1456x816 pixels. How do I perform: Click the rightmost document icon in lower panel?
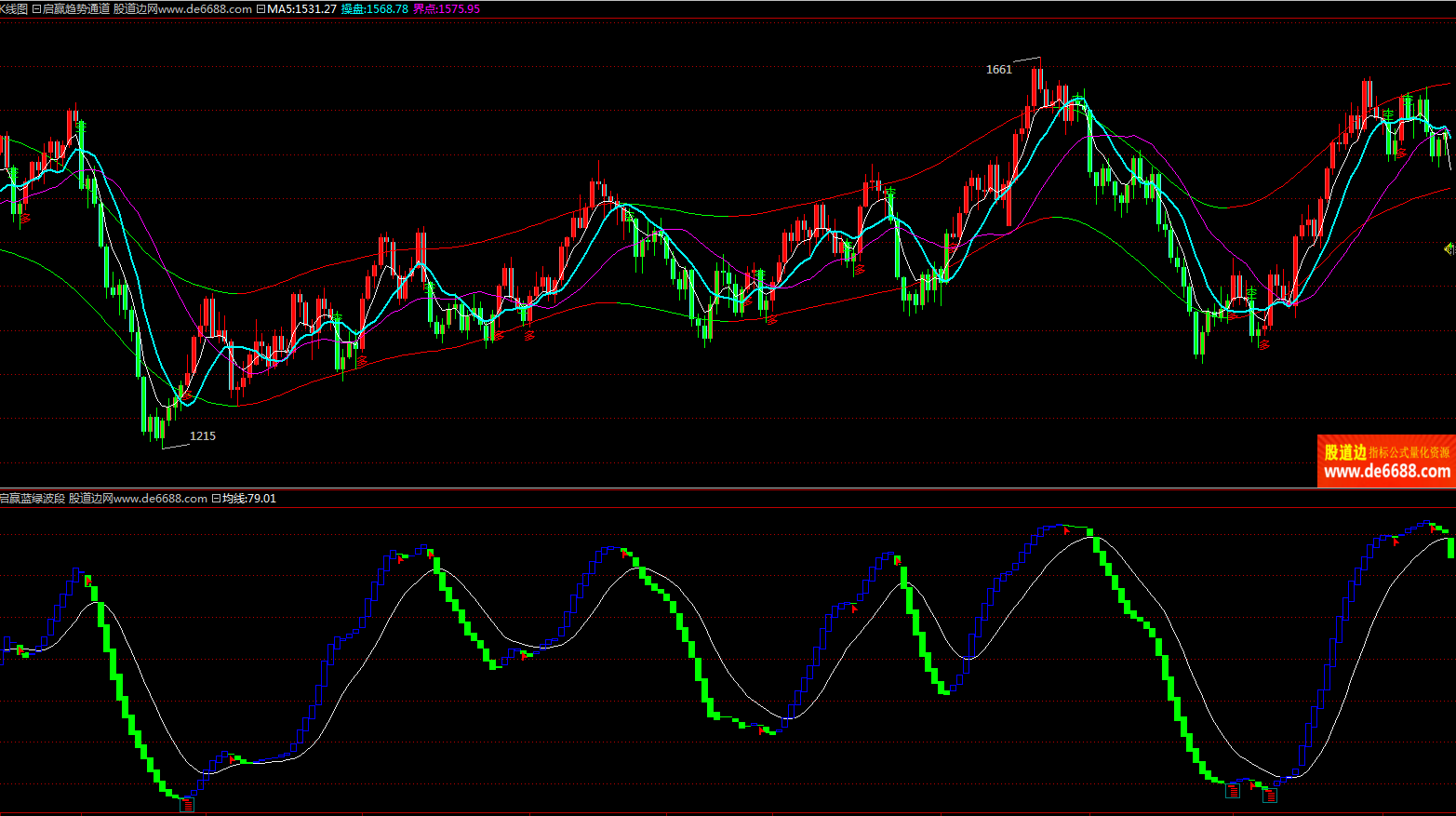(1270, 795)
